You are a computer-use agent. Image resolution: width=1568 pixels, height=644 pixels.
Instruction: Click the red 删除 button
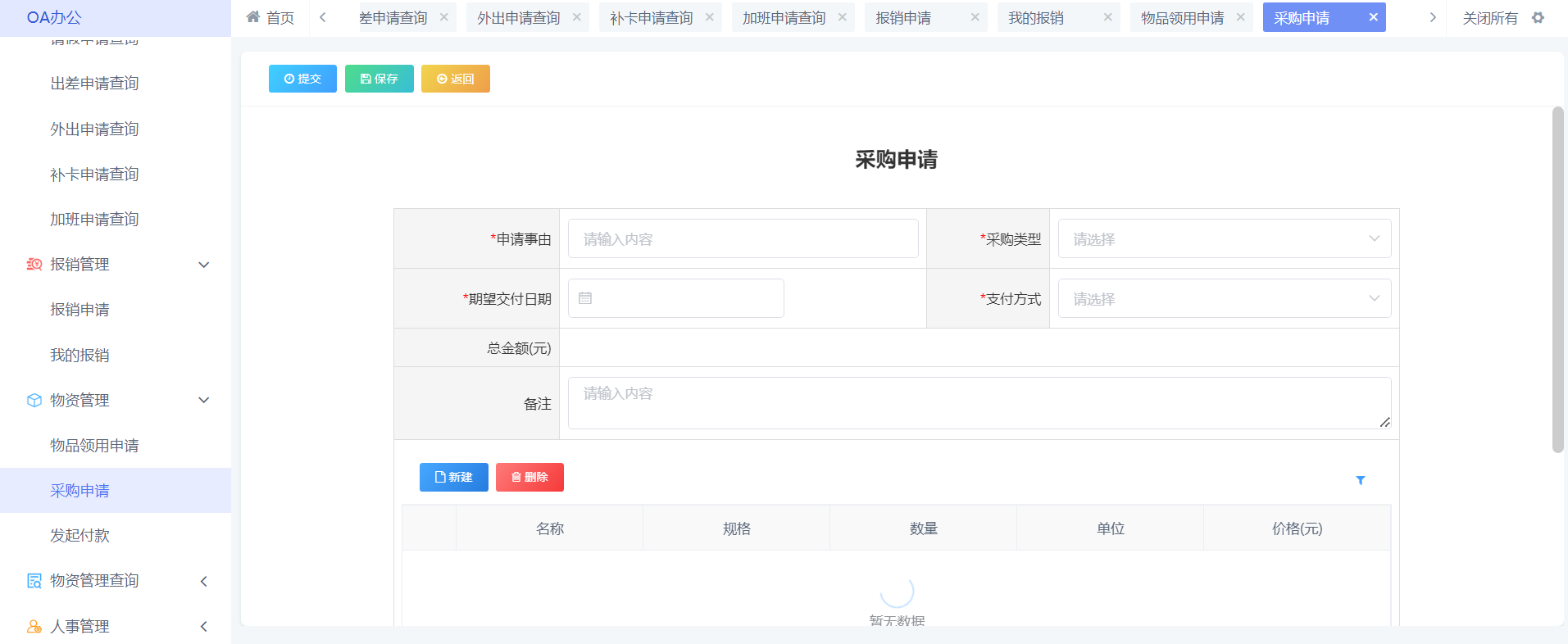(x=529, y=477)
